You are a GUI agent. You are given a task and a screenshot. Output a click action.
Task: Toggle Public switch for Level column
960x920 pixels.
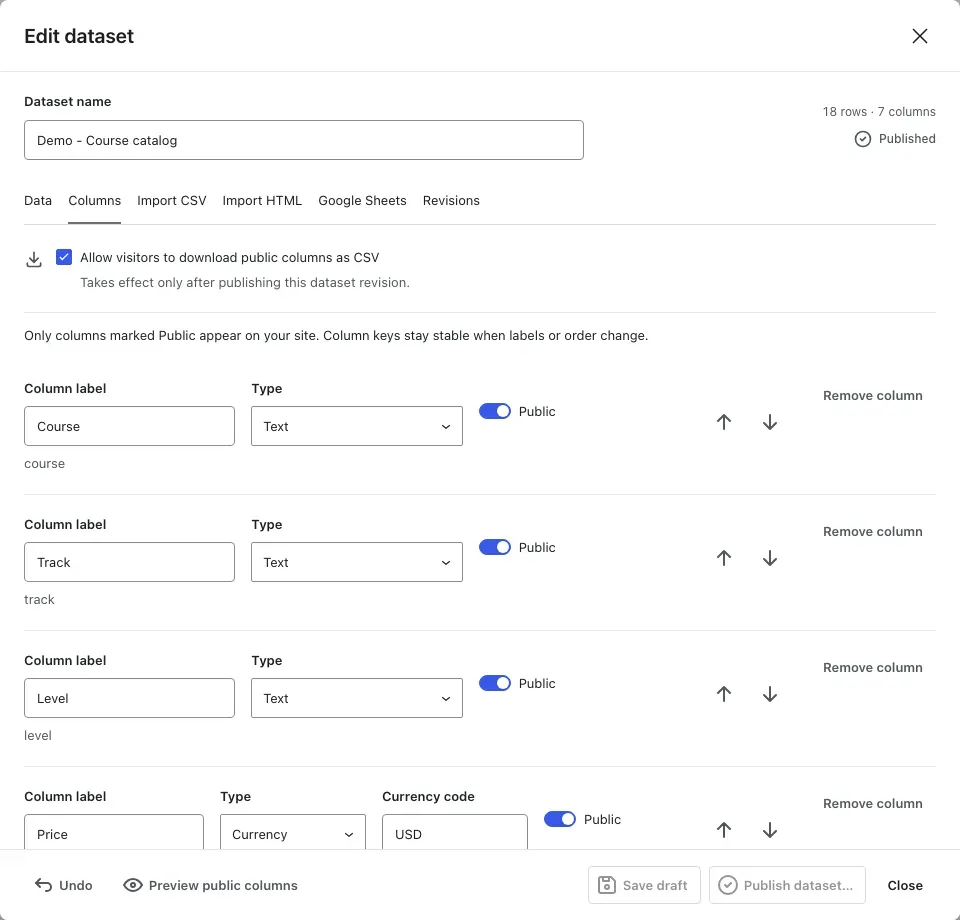495,683
